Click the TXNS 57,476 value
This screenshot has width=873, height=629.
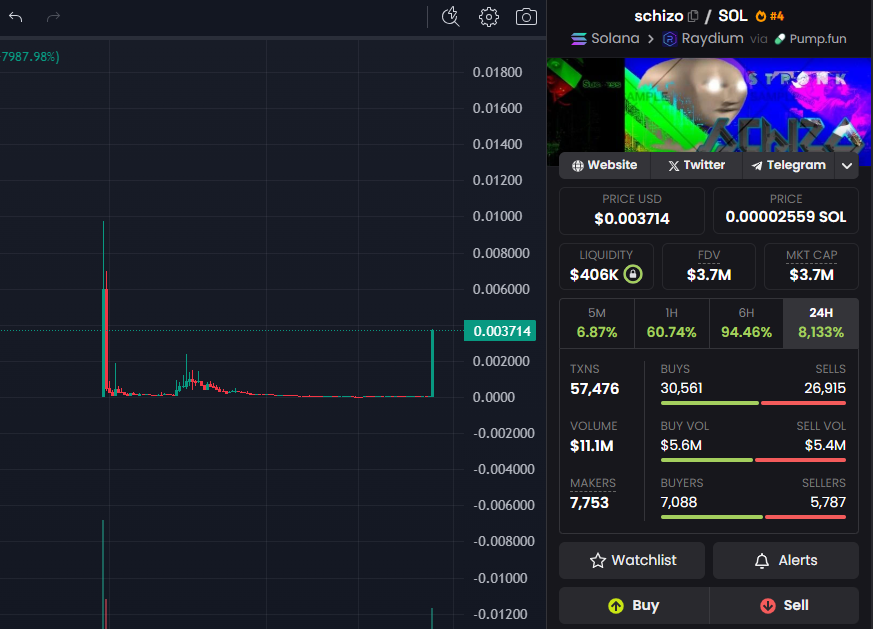click(595, 389)
